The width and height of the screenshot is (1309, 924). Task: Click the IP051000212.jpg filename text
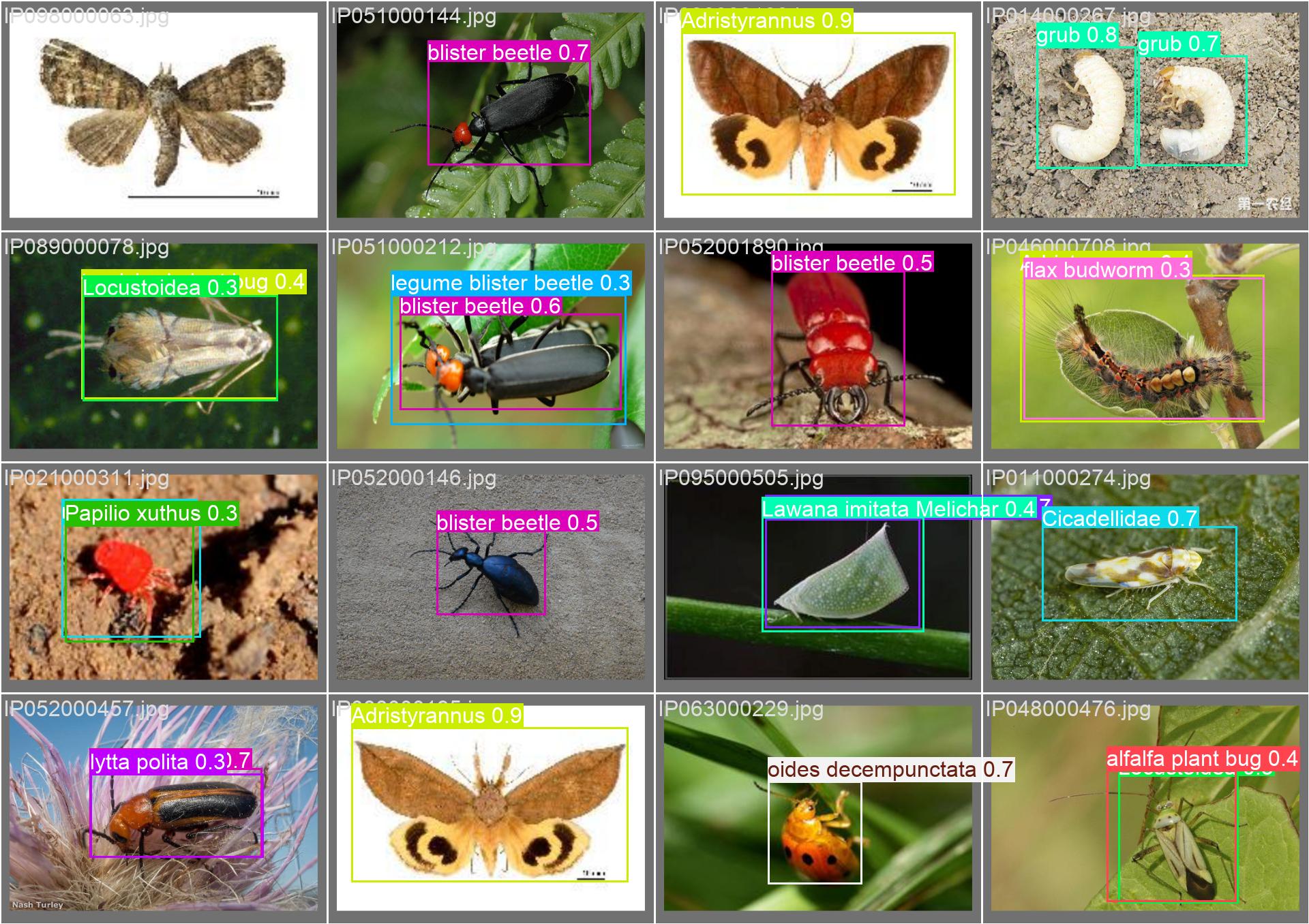pyautogui.click(x=414, y=247)
